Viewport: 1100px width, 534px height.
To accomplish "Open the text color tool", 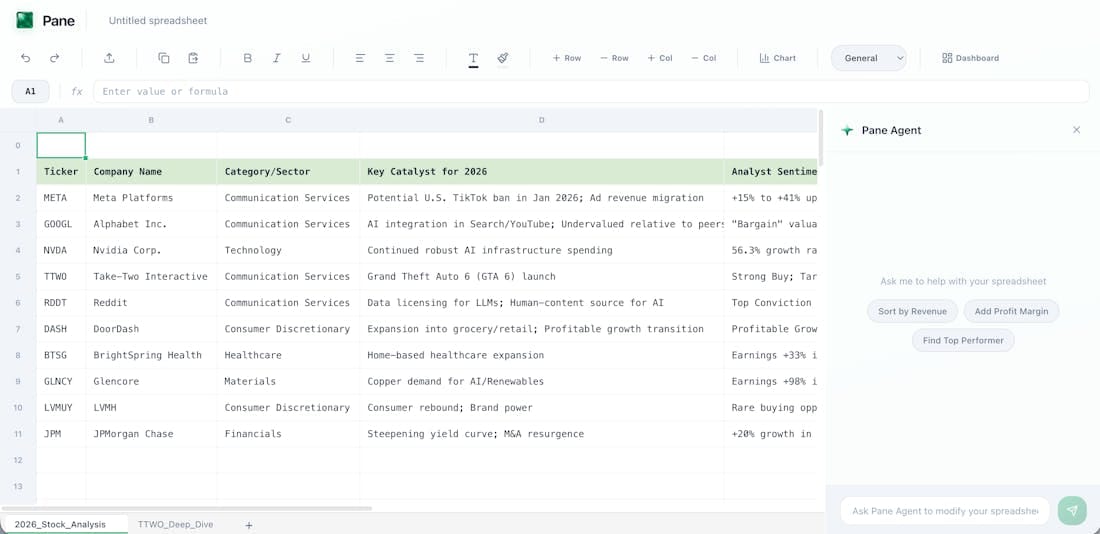I will tap(474, 59).
